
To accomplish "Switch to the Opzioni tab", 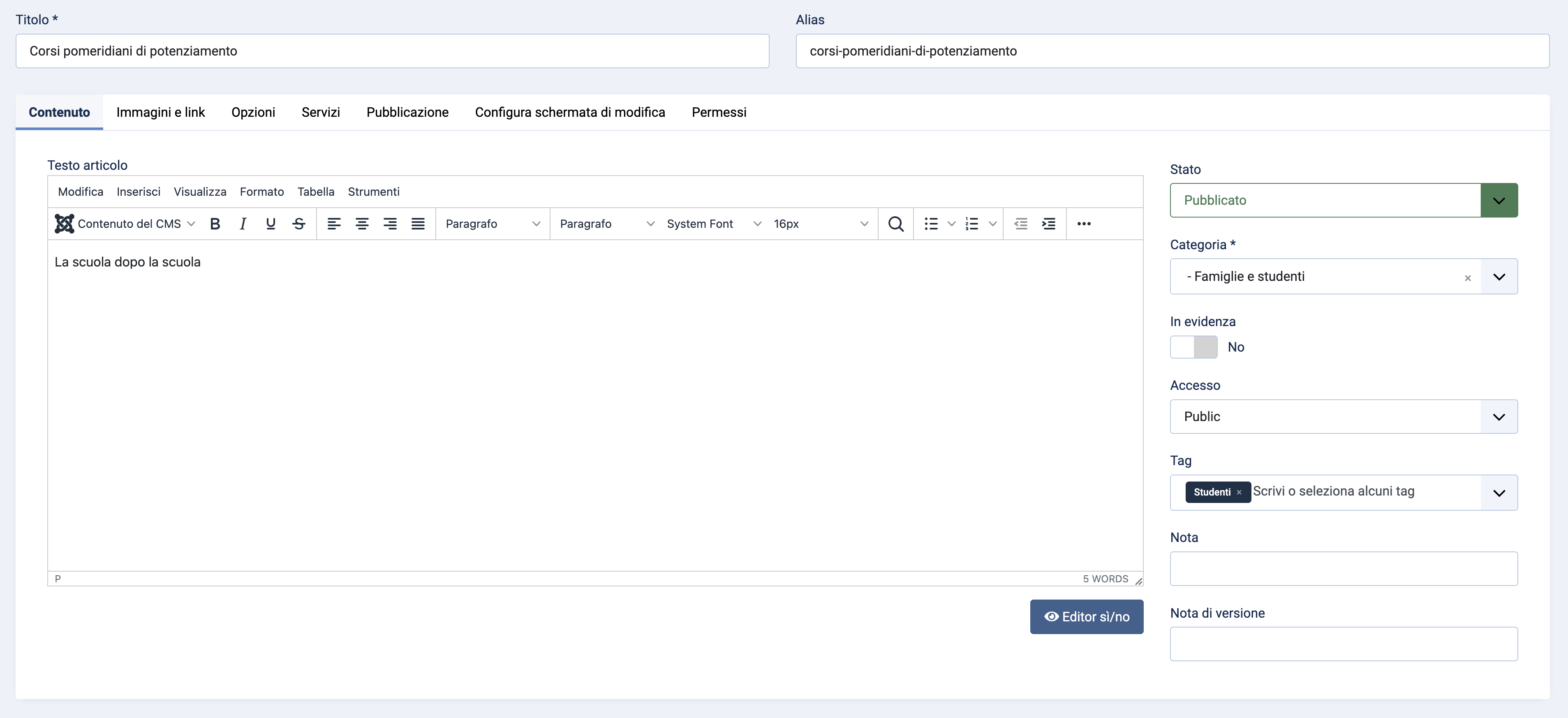I will coord(253,112).
